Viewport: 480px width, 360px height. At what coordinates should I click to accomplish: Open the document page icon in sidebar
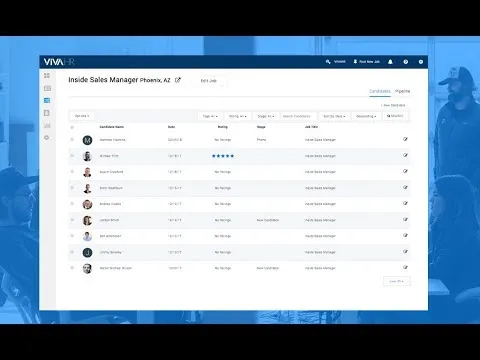pyautogui.click(x=47, y=113)
